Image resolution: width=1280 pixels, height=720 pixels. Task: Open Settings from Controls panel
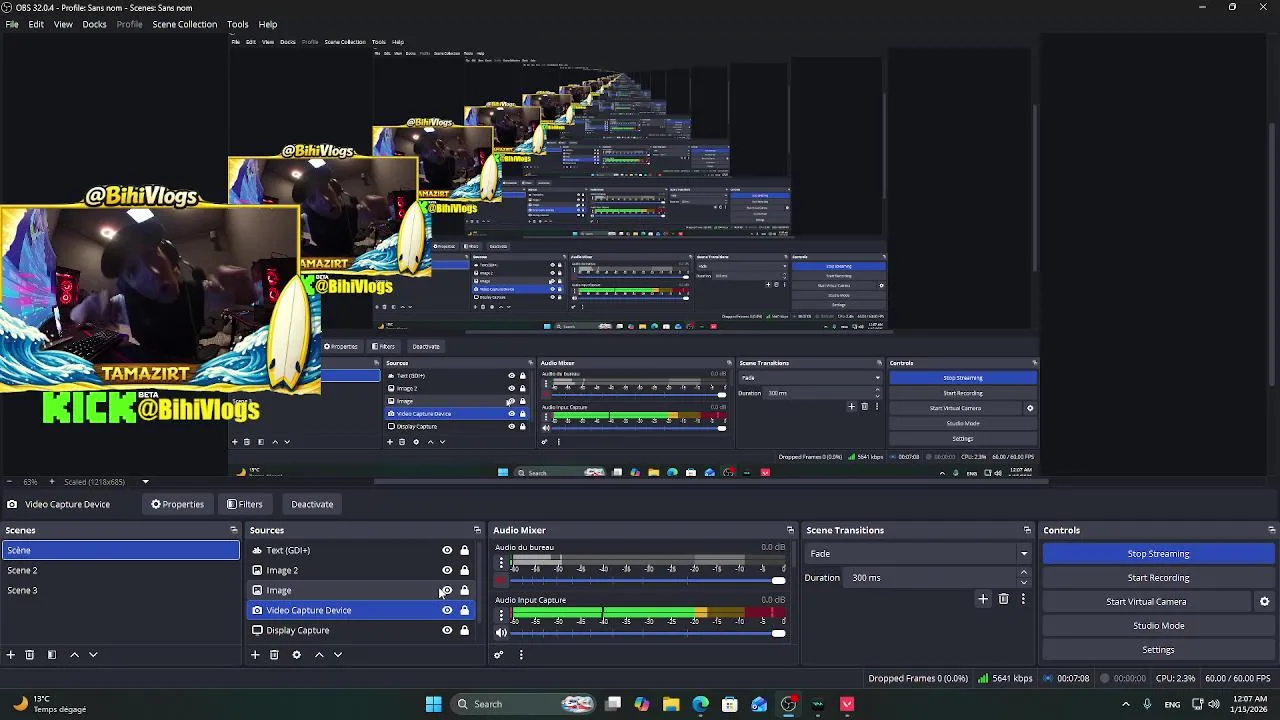click(x=1158, y=650)
